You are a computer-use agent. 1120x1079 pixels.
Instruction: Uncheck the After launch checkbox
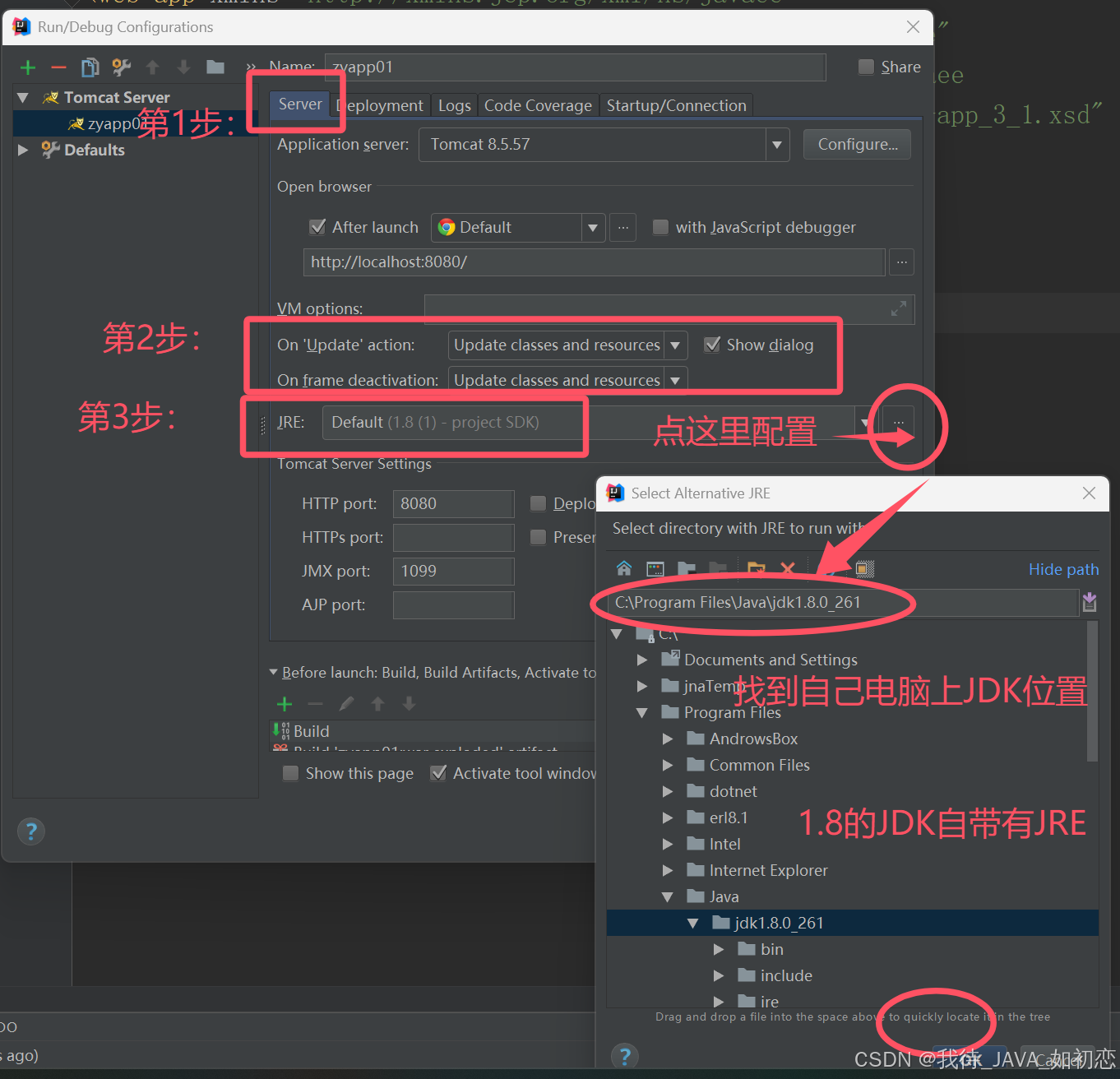click(x=317, y=227)
